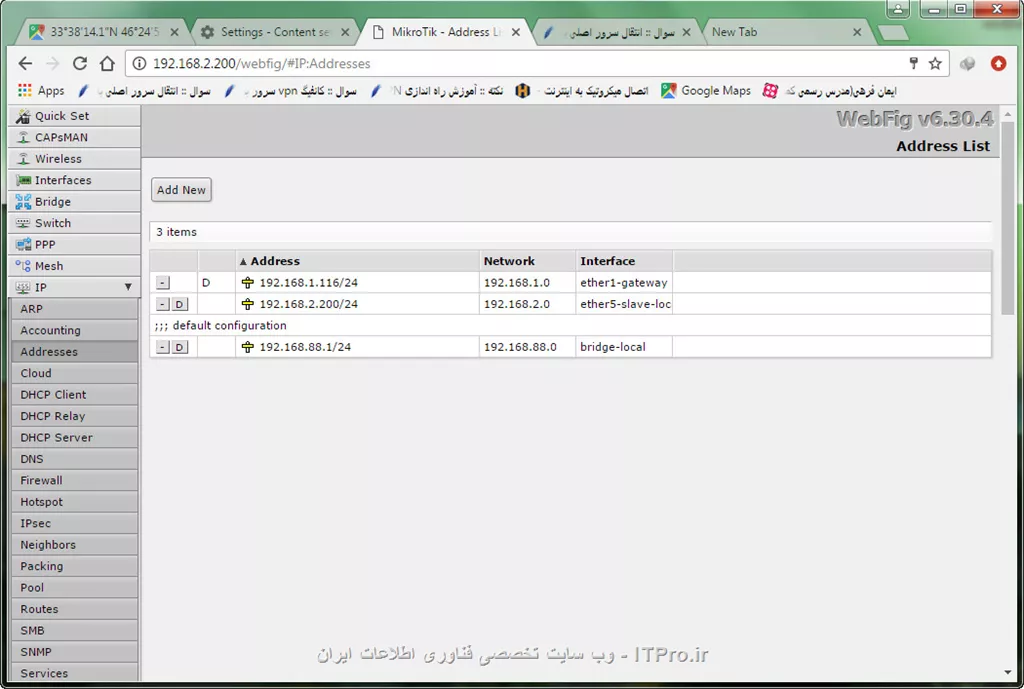Disable the 192.168.2.200/24 address

180,304
